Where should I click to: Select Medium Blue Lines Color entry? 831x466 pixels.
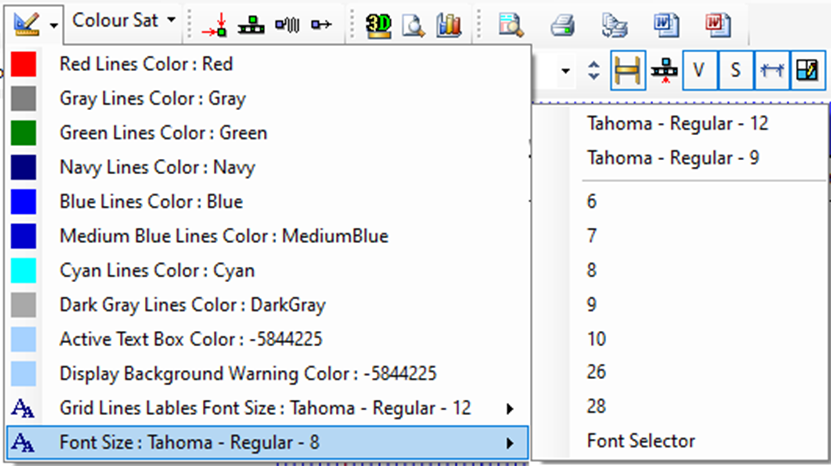pos(268,236)
